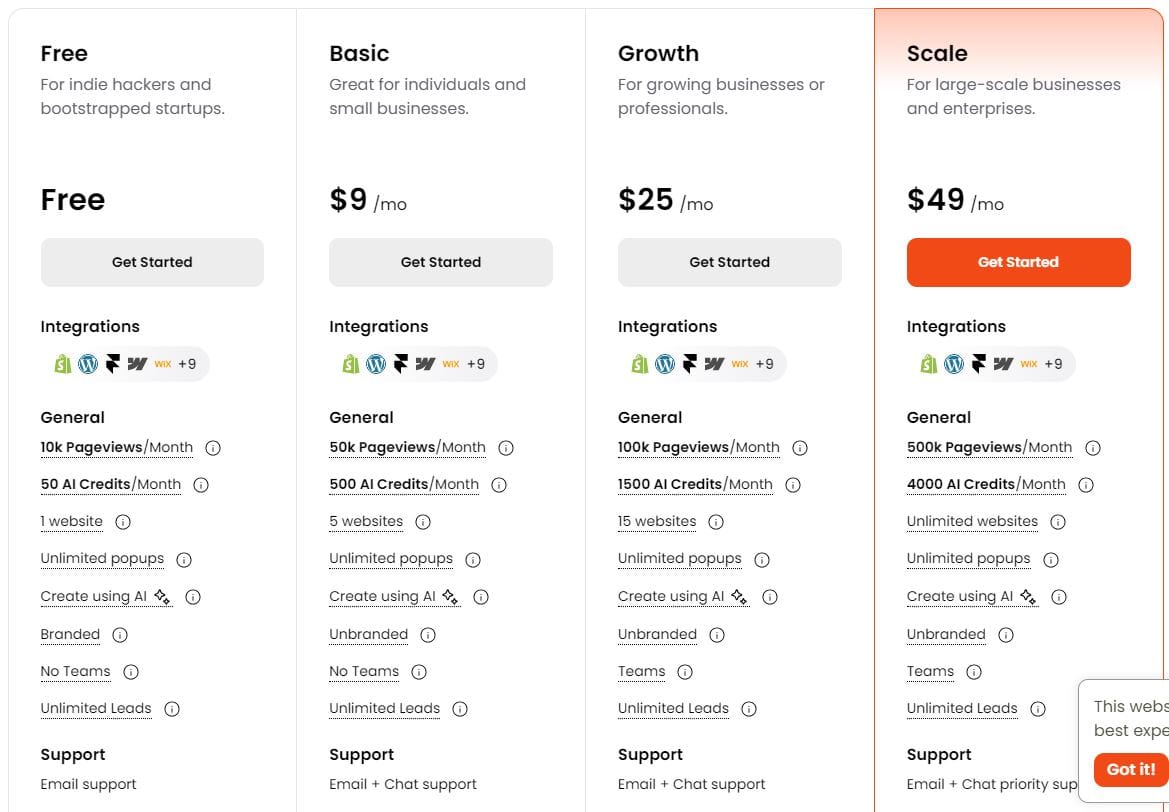Click Get Started under the Free plan
This screenshot has height=812, width=1169.
[152, 262]
